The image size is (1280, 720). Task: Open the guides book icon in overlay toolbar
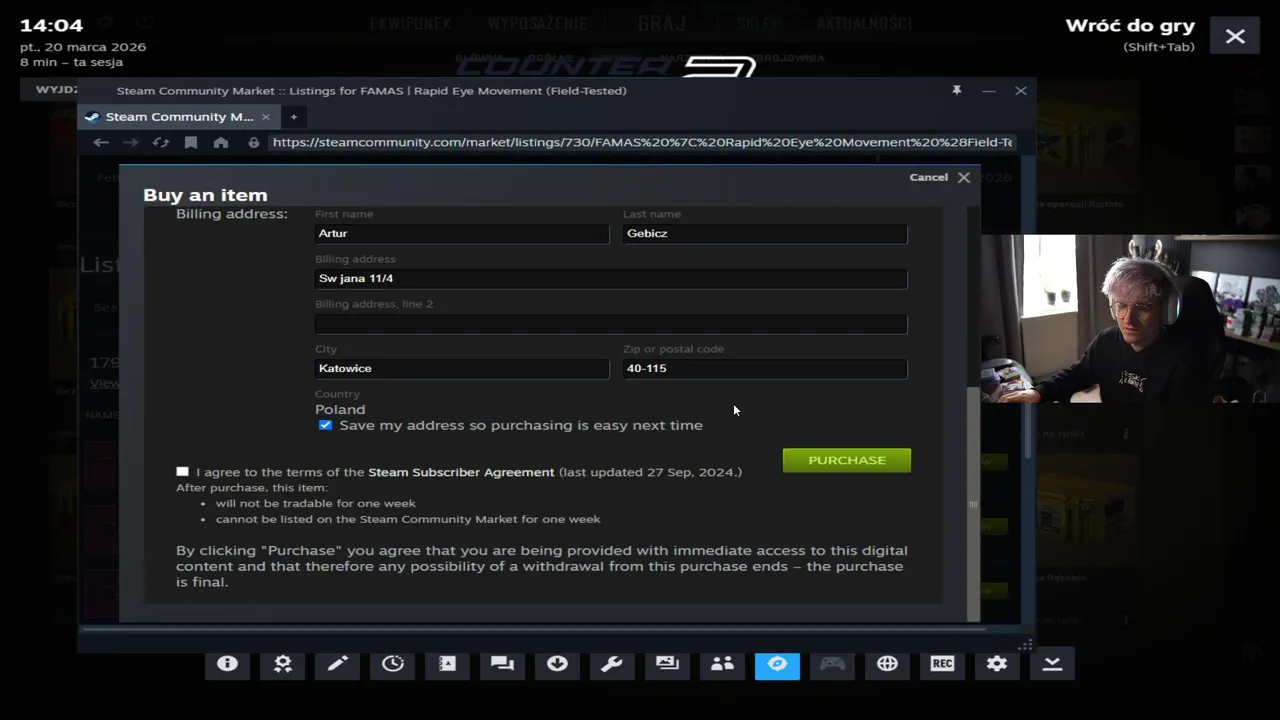447,664
